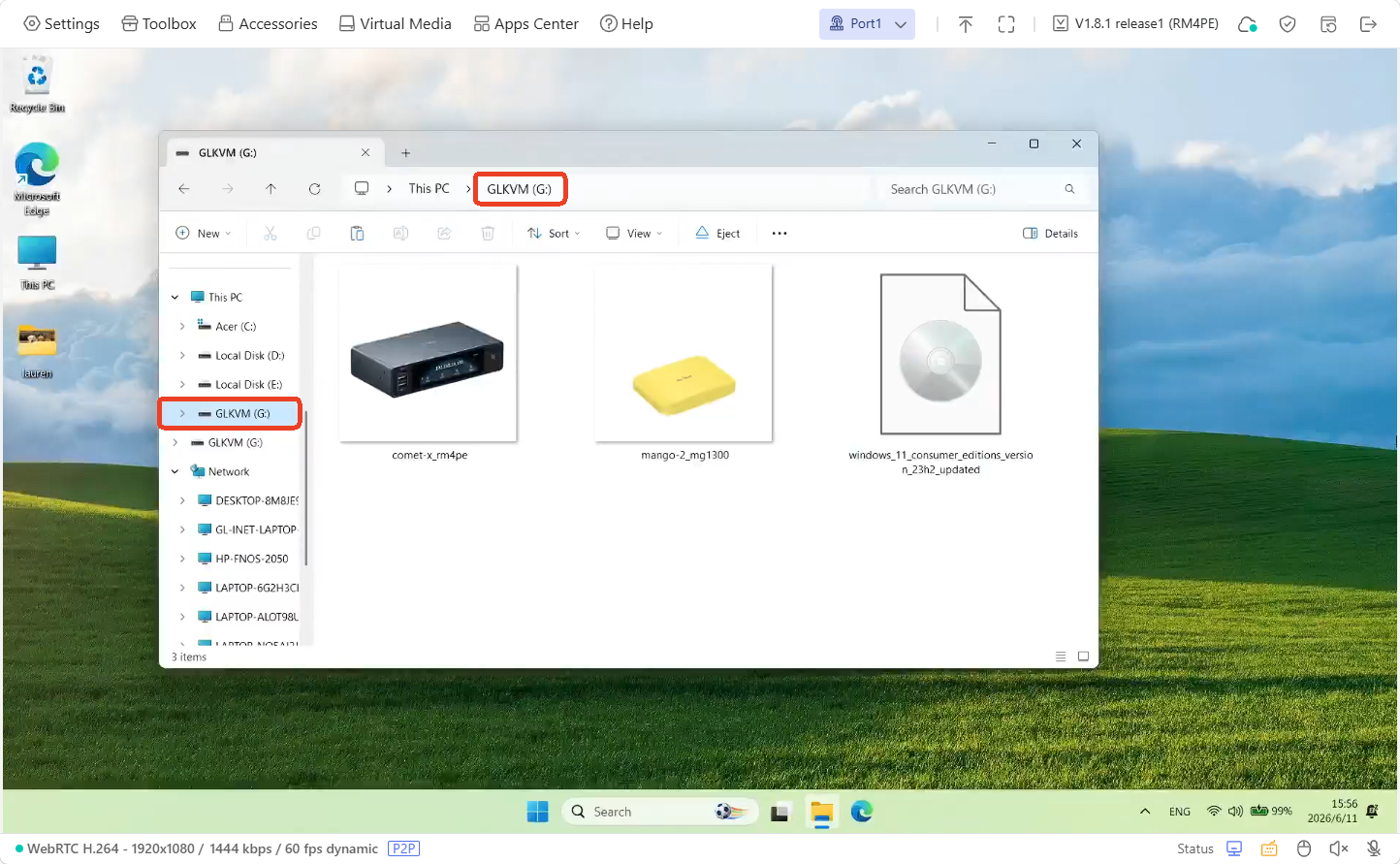This screenshot has width=1400, height=864.
Task: Open the Toolbox menu
Action: coord(159,23)
